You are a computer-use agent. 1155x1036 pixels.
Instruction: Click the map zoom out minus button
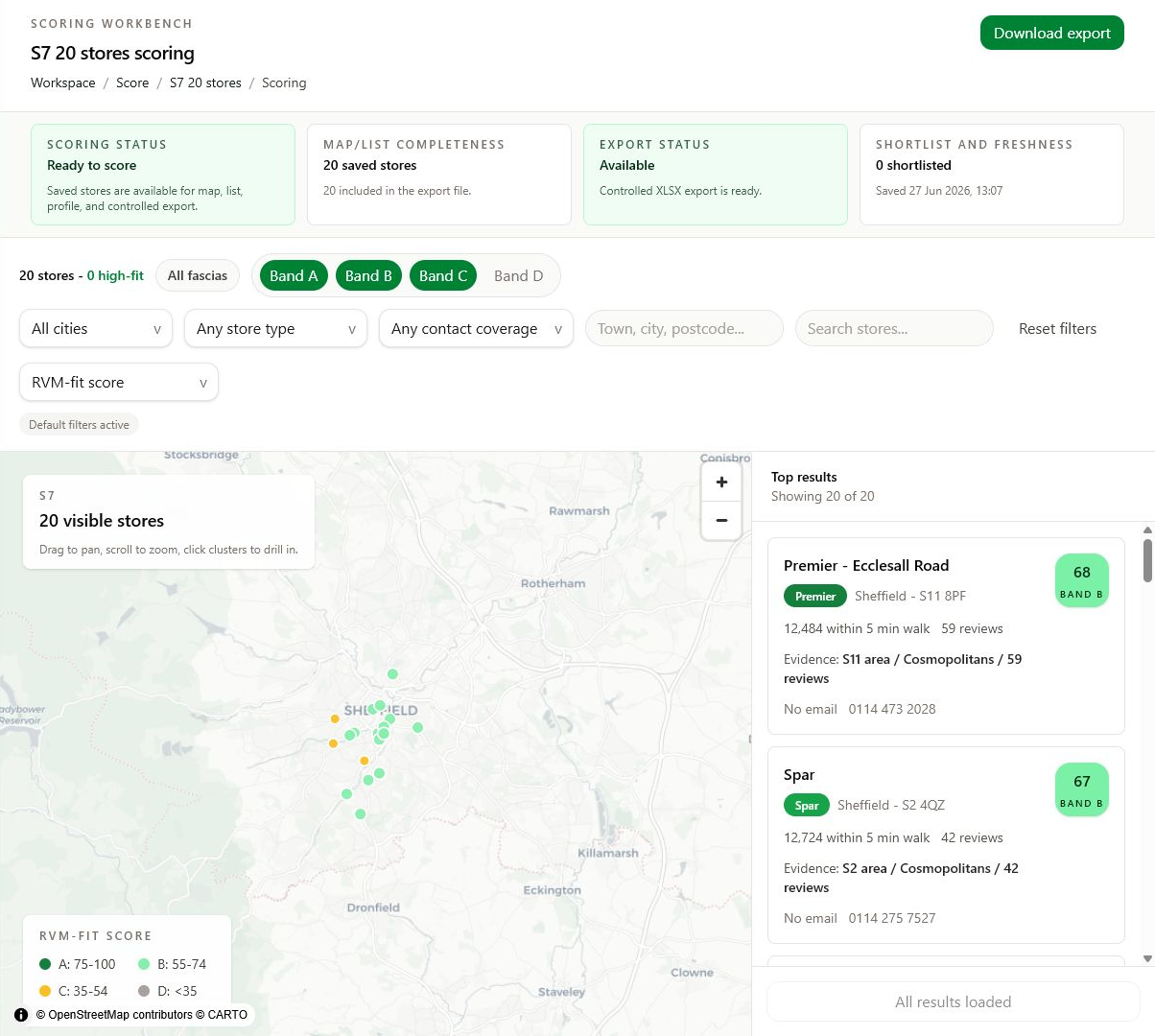(x=721, y=521)
